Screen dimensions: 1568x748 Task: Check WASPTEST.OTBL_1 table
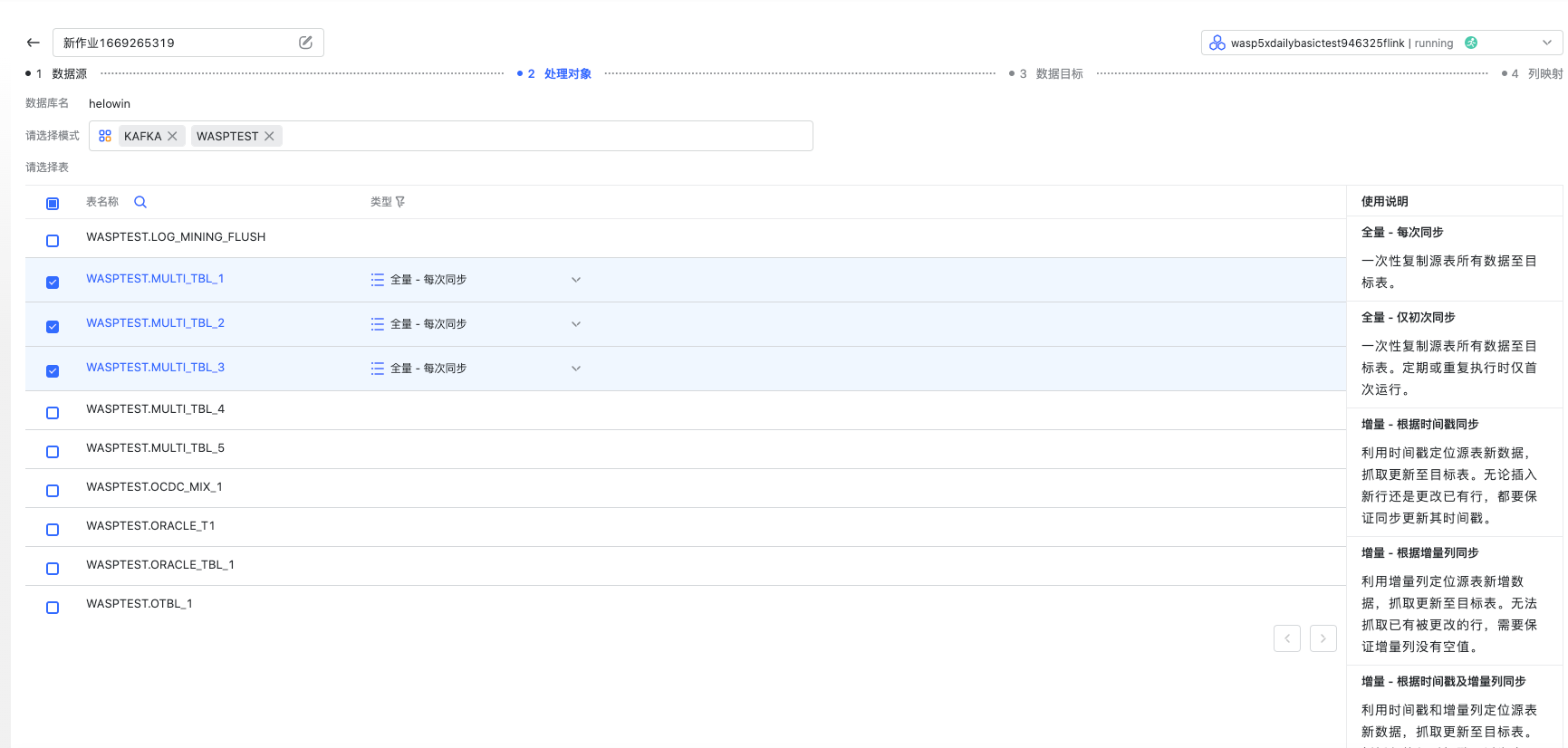point(53,608)
